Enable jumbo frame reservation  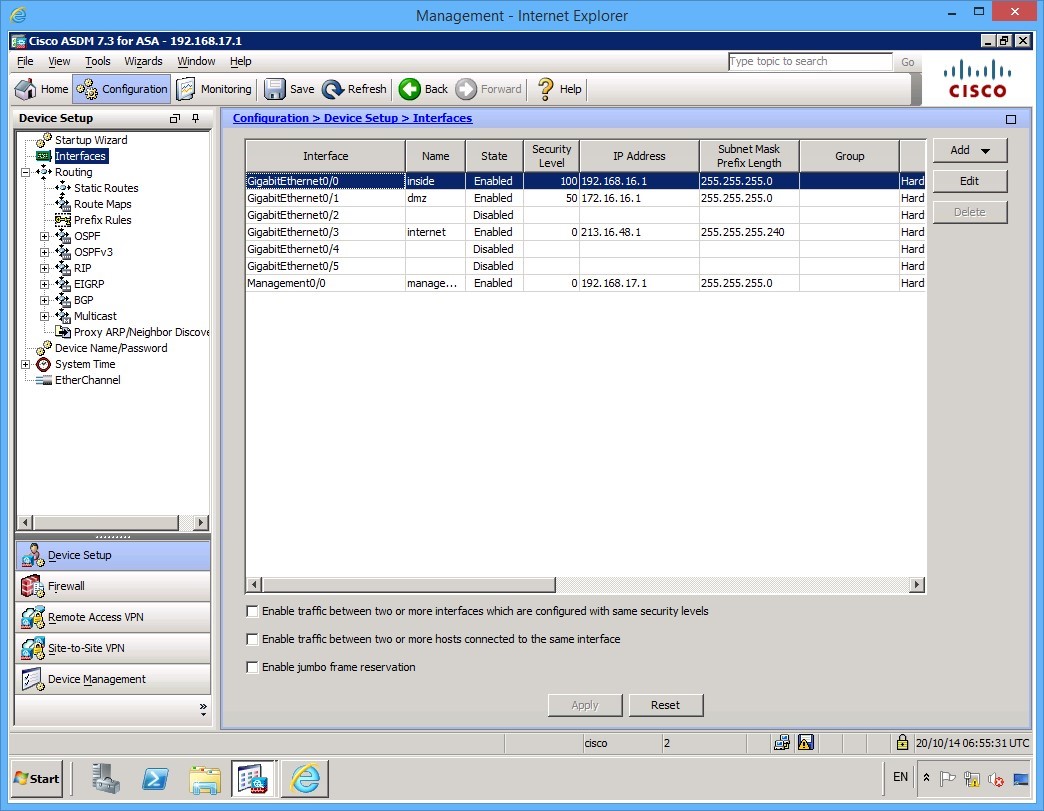click(x=252, y=667)
